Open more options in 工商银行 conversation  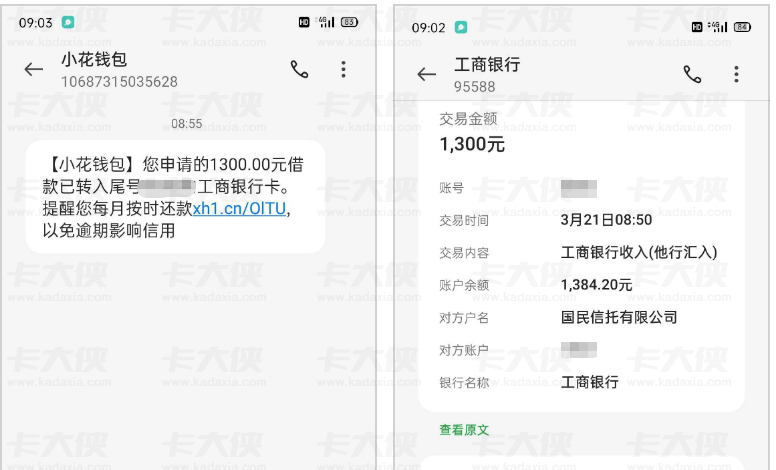(736, 74)
